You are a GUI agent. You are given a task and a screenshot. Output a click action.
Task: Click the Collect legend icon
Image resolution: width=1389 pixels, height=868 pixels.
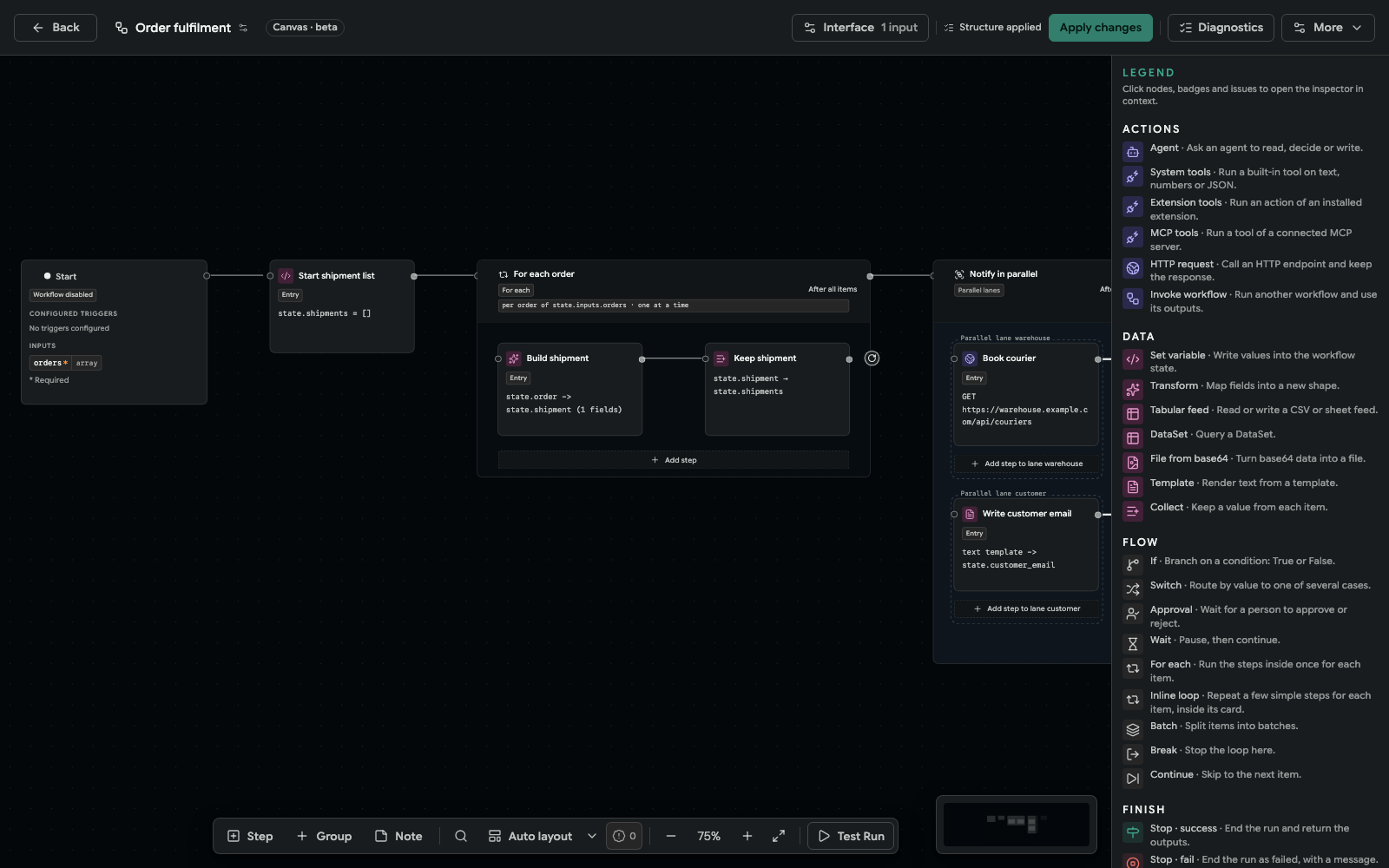click(1133, 511)
